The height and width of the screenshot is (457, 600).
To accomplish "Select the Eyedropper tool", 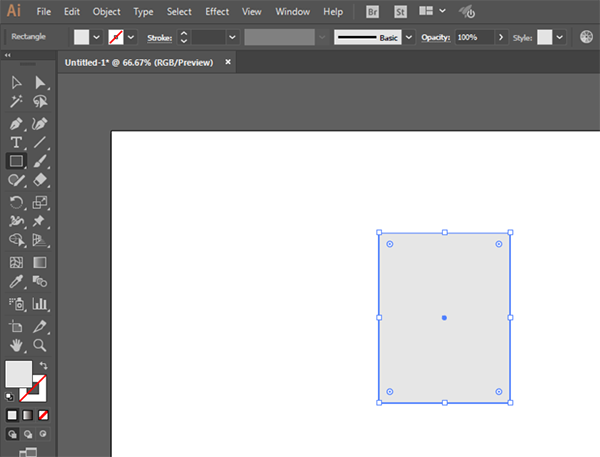I will (x=16, y=282).
